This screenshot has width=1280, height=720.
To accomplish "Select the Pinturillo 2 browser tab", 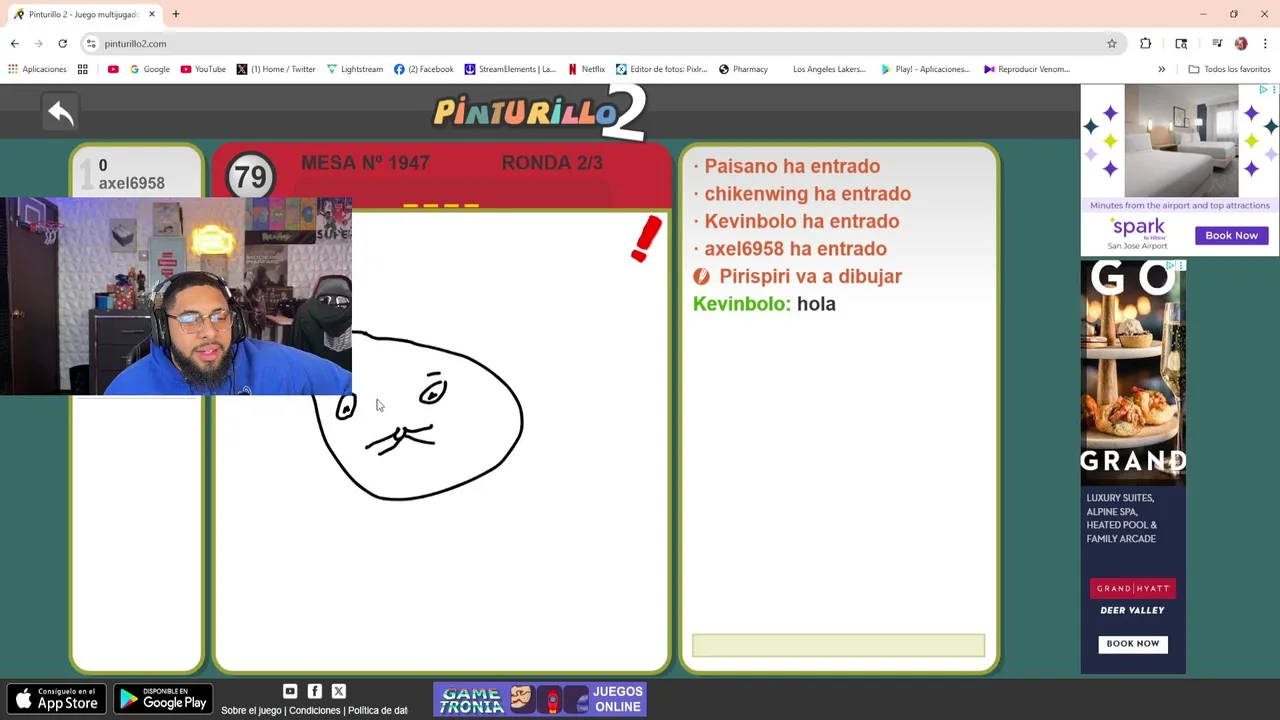I will coord(82,14).
